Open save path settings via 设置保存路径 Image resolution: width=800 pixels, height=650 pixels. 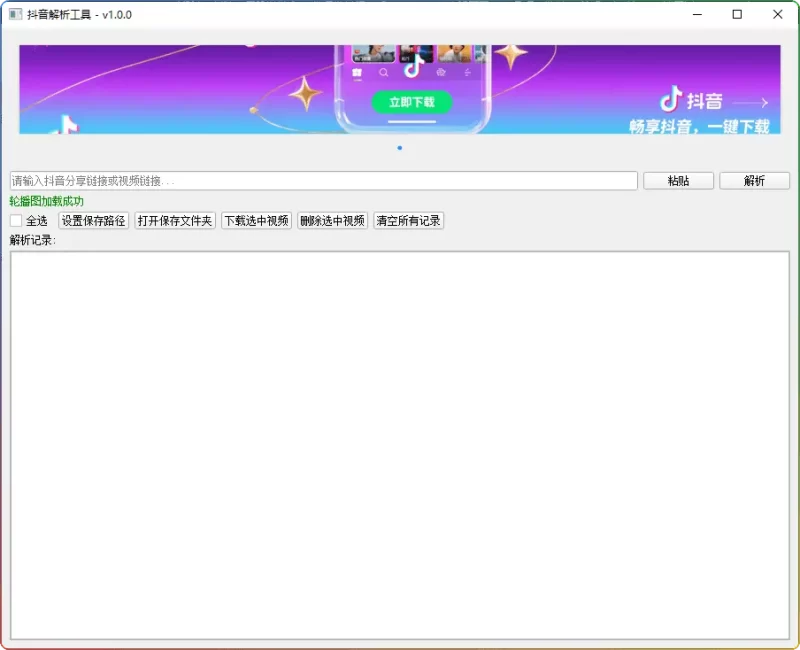pos(95,220)
